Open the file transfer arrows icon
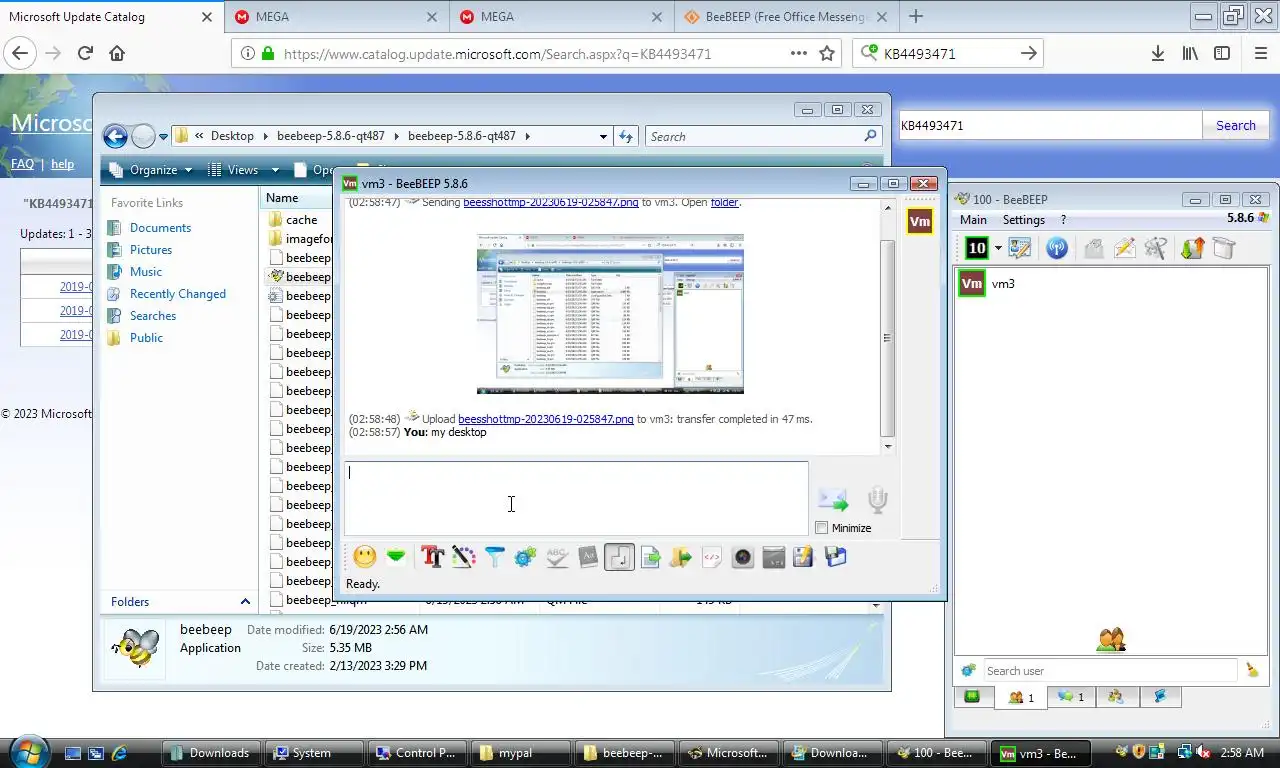The height and width of the screenshot is (768, 1280). pyautogui.click(x=1192, y=248)
